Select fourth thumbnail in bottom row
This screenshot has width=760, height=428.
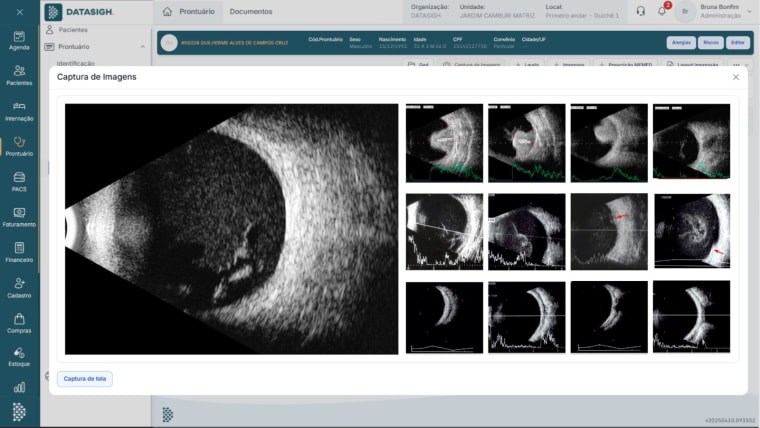tap(692, 317)
